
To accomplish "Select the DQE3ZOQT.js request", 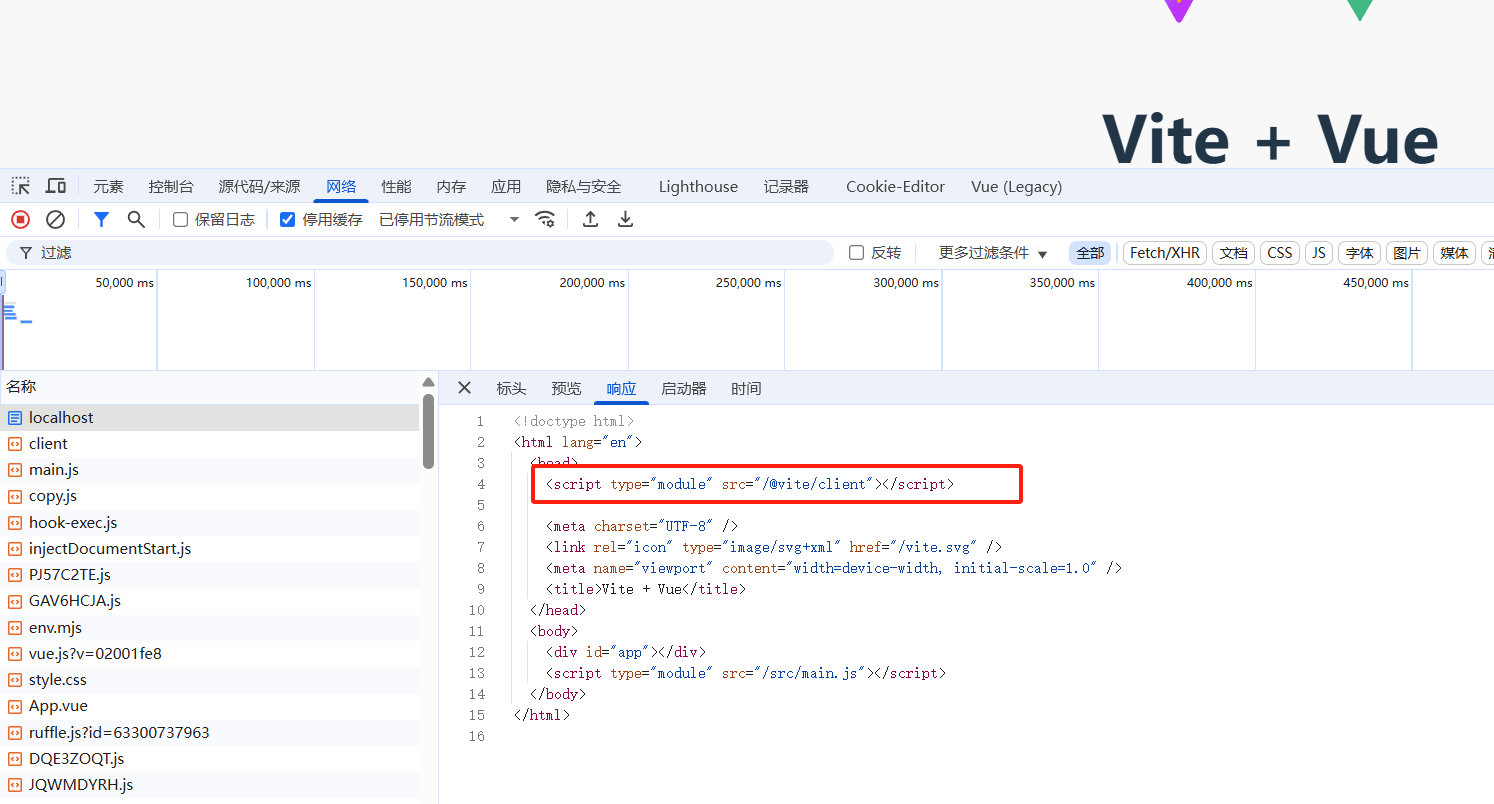I will pyautogui.click(x=210, y=759).
